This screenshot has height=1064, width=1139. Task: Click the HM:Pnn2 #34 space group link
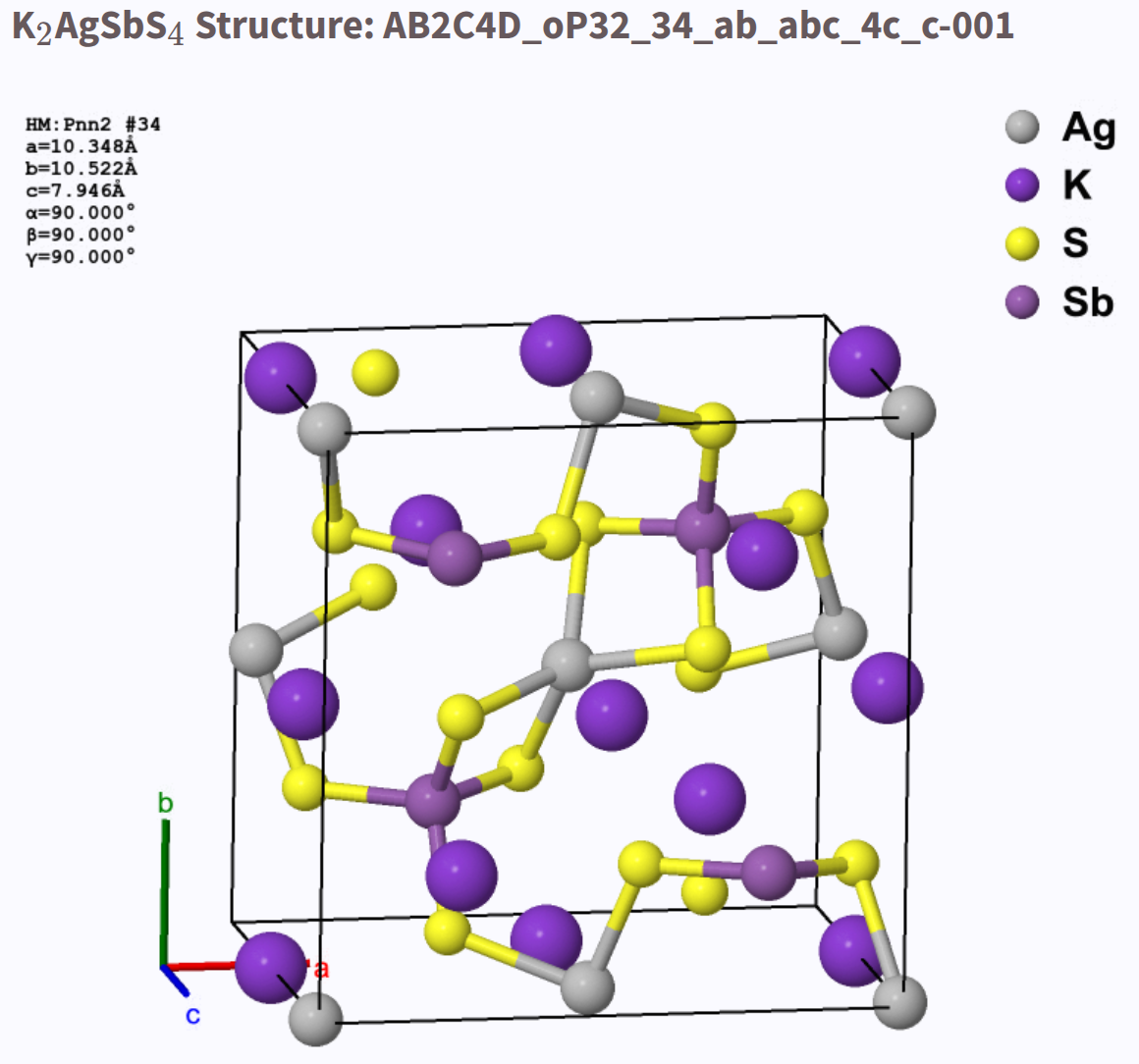[93, 126]
